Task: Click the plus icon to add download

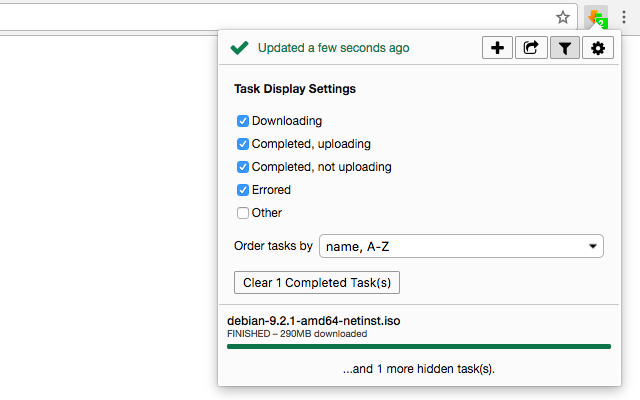Action: tap(497, 47)
